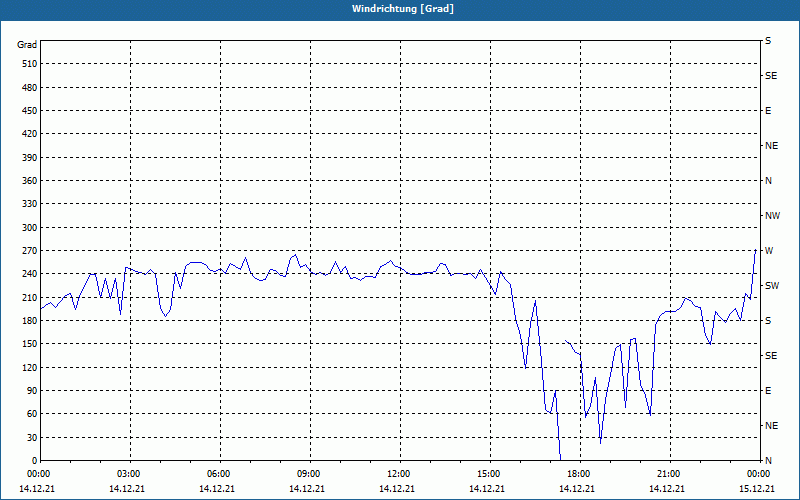Click the E compass label beside the 90 gridline
This screenshot has width=800, height=500.
[768, 391]
